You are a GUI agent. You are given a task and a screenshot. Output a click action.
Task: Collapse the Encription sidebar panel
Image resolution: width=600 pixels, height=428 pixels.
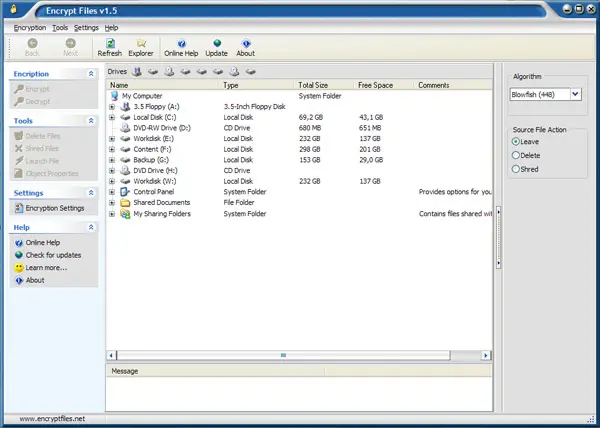[x=92, y=74]
